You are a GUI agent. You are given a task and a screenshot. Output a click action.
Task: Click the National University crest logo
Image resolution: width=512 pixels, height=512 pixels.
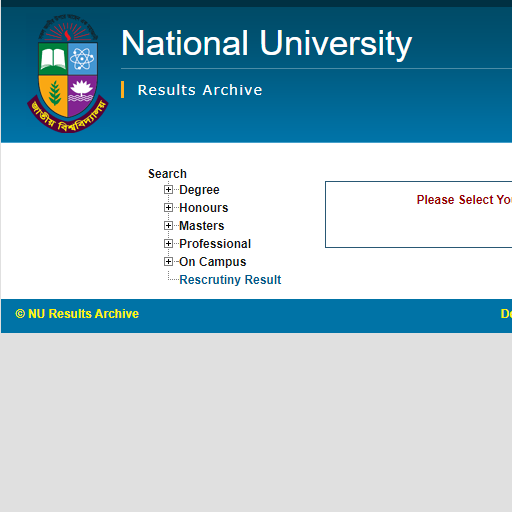click(x=68, y=73)
